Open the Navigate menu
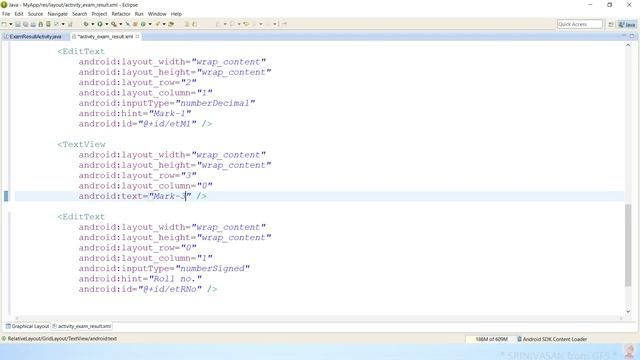This screenshot has height=360, width=640. pyautogui.click(x=58, y=14)
